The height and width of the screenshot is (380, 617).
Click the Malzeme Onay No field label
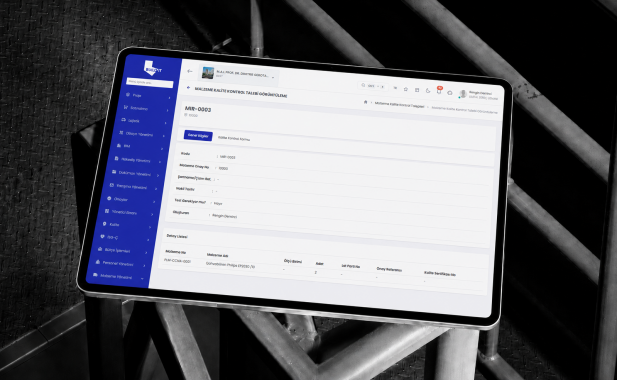point(194,166)
